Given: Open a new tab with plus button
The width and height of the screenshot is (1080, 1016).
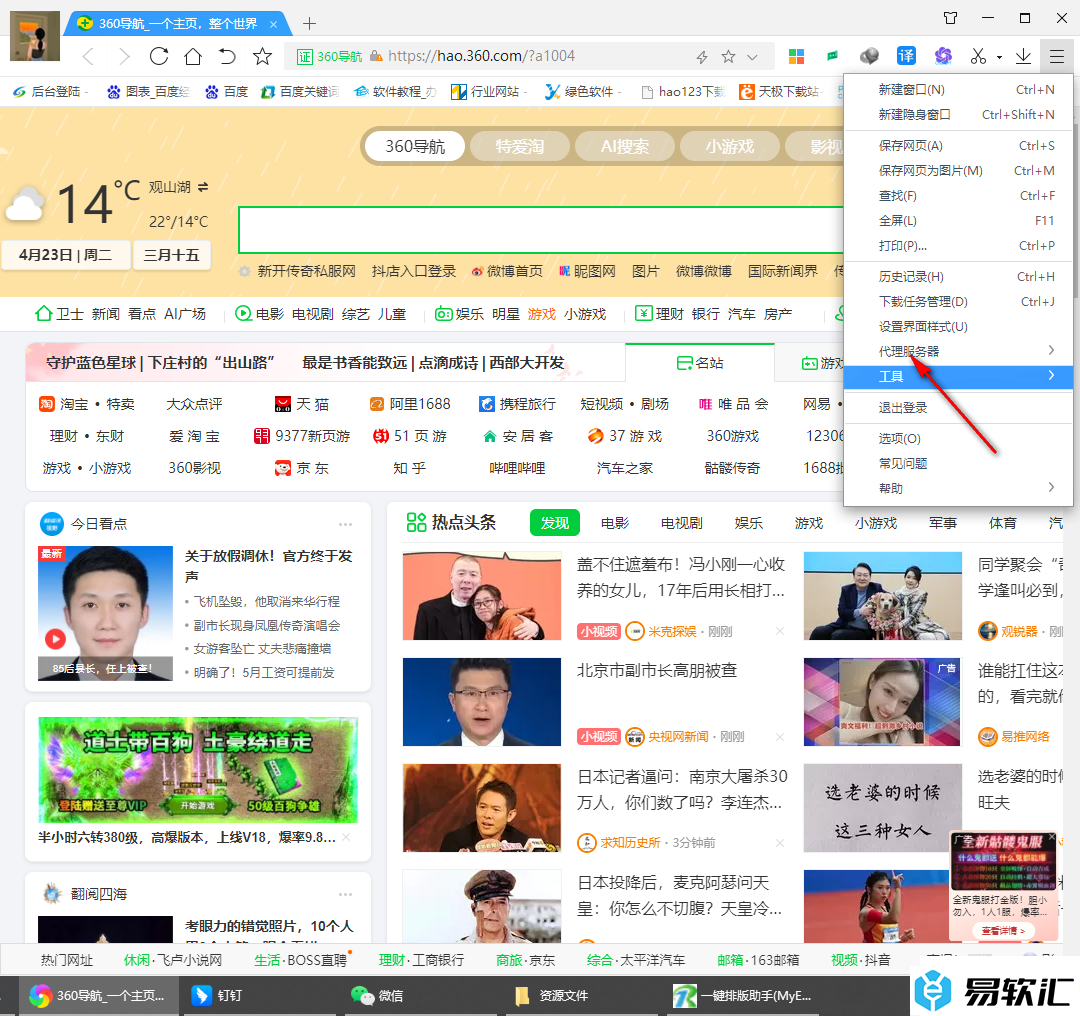Looking at the screenshot, I should pos(310,24).
